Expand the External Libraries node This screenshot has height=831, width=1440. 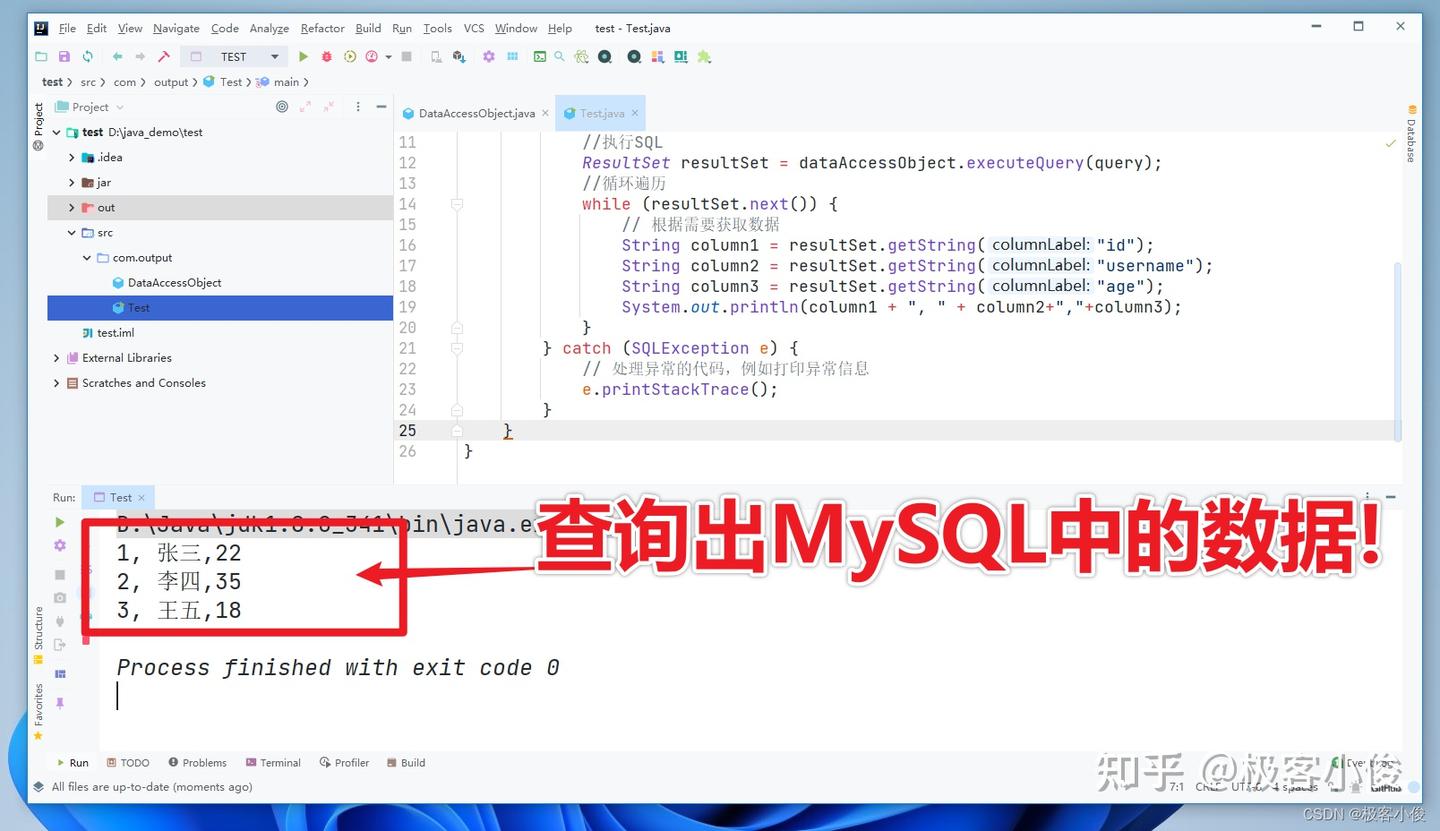tap(57, 357)
